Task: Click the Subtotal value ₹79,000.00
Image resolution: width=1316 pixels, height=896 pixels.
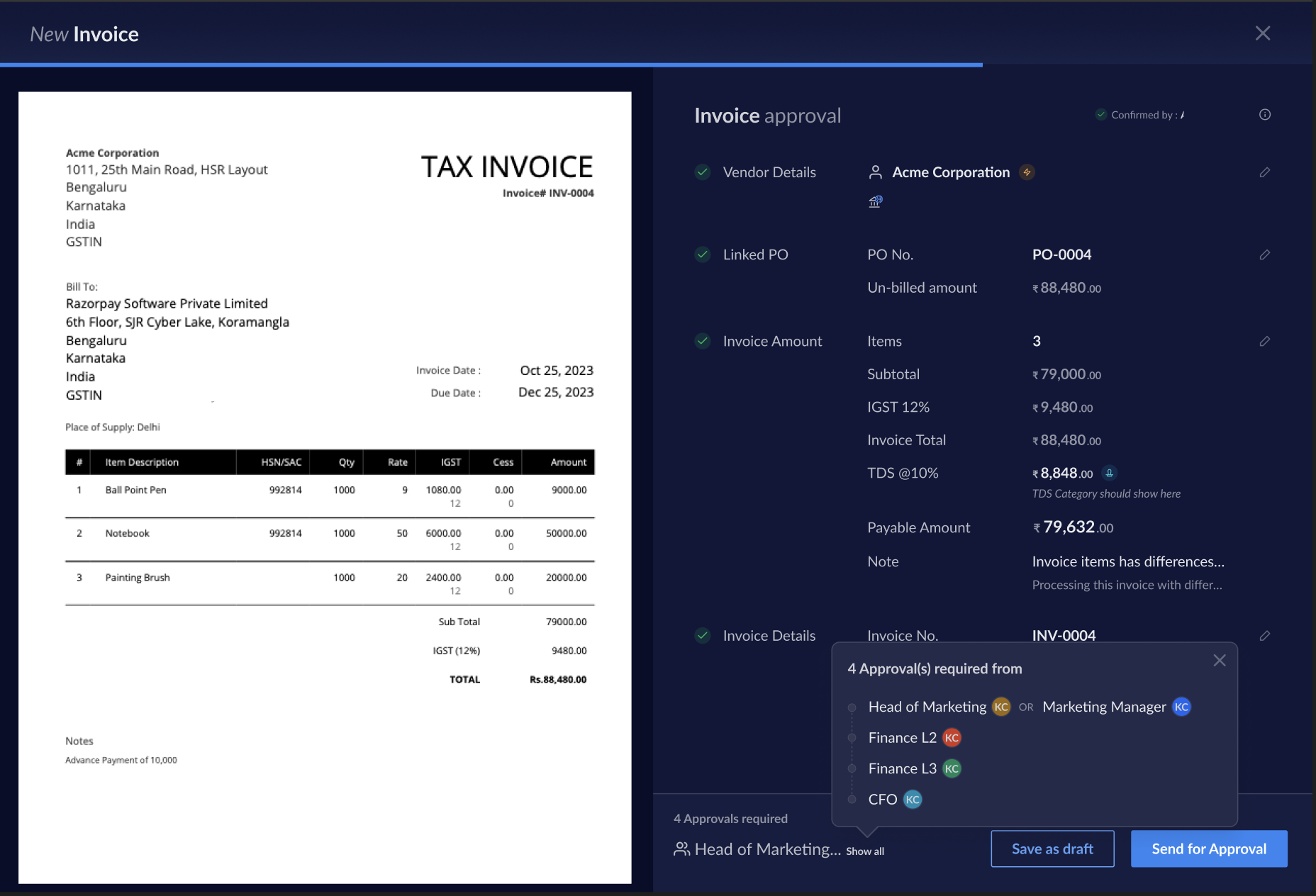Action: 1066,374
